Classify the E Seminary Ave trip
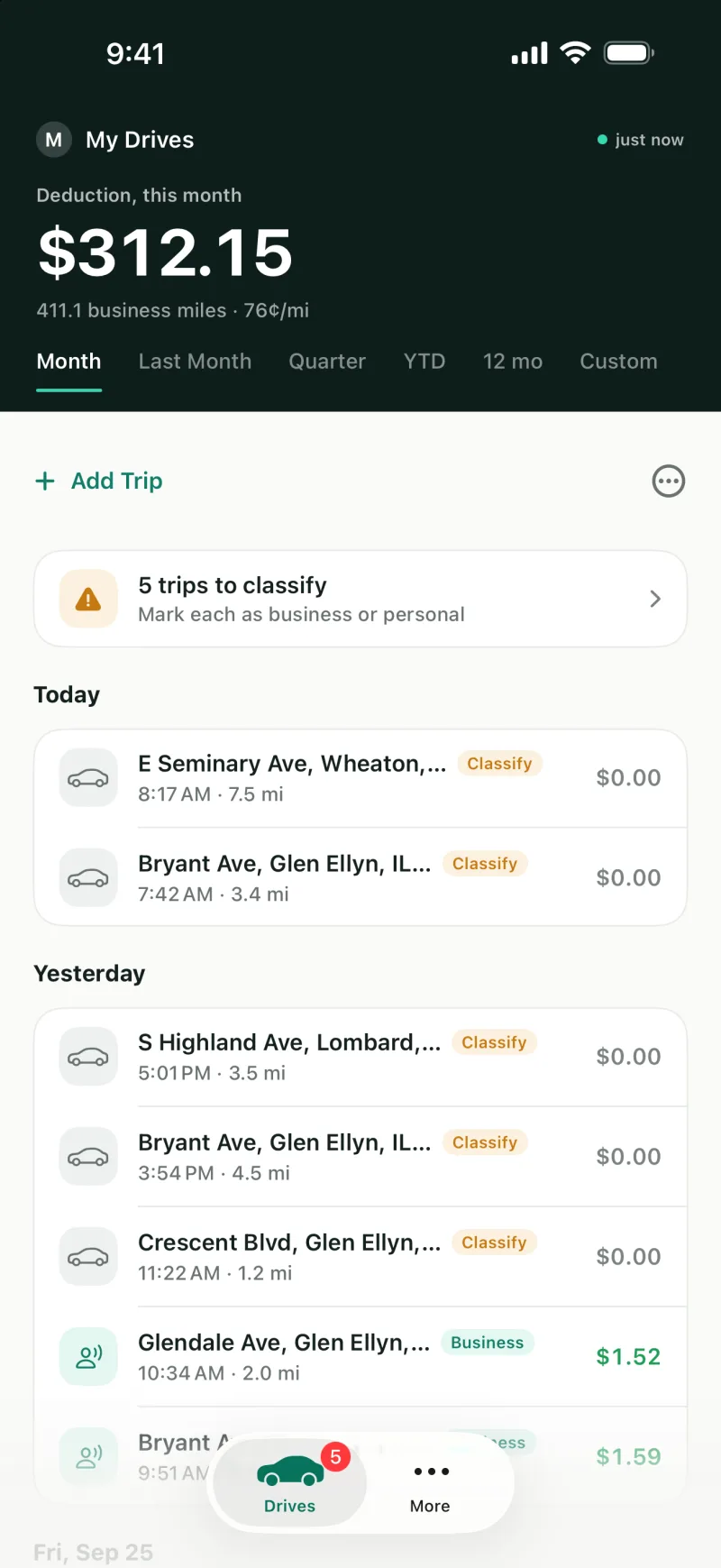Screen dimensions: 721x1568 [499, 764]
